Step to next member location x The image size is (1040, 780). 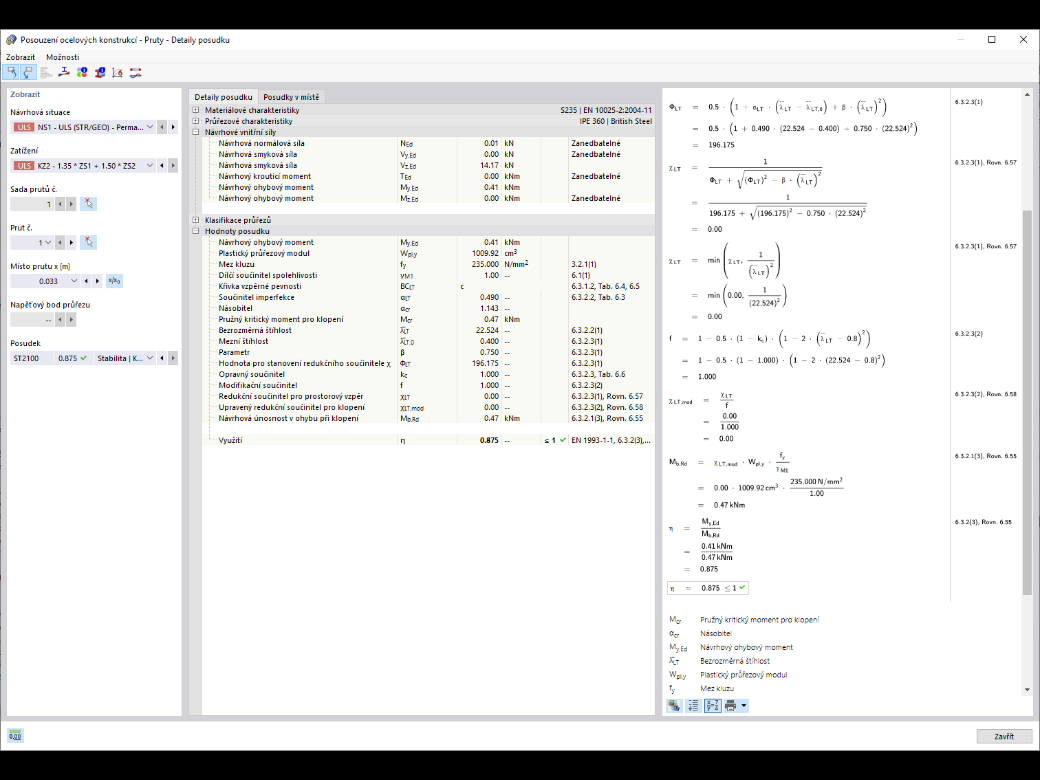pos(98,281)
